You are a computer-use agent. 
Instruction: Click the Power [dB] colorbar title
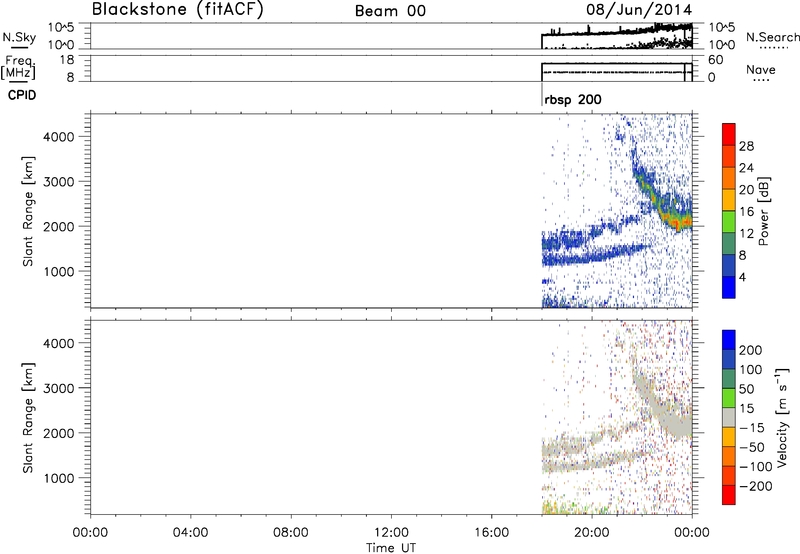point(763,211)
